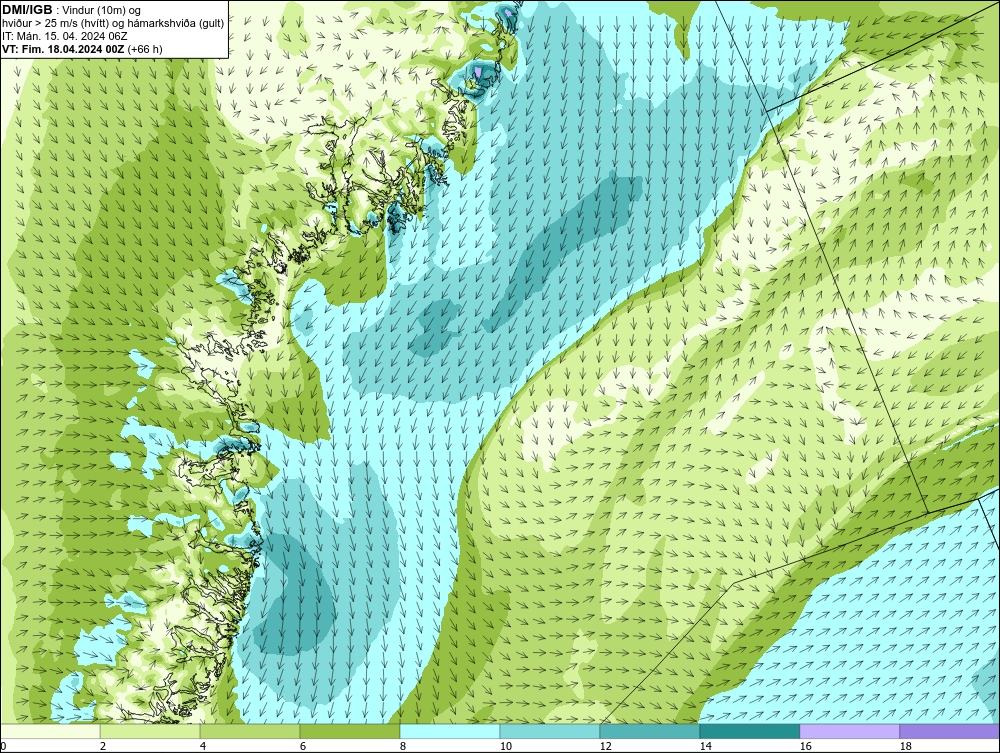Click the legend label '8'
The height and width of the screenshot is (753, 1000).
point(403,746)
